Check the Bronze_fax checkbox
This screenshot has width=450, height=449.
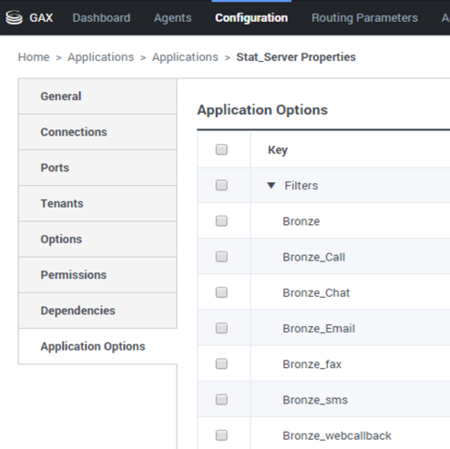pyautogui.click(x=222, y=364)
